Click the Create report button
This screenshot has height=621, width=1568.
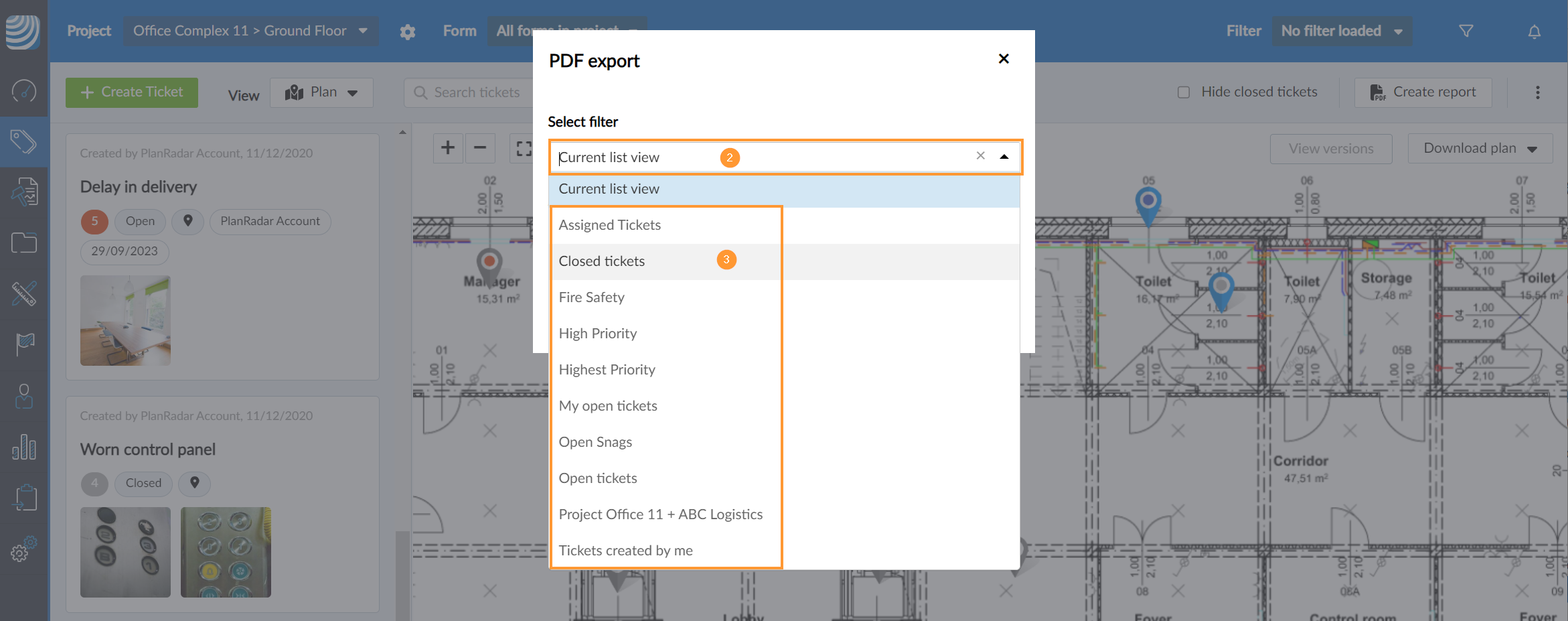(1423, 92)
